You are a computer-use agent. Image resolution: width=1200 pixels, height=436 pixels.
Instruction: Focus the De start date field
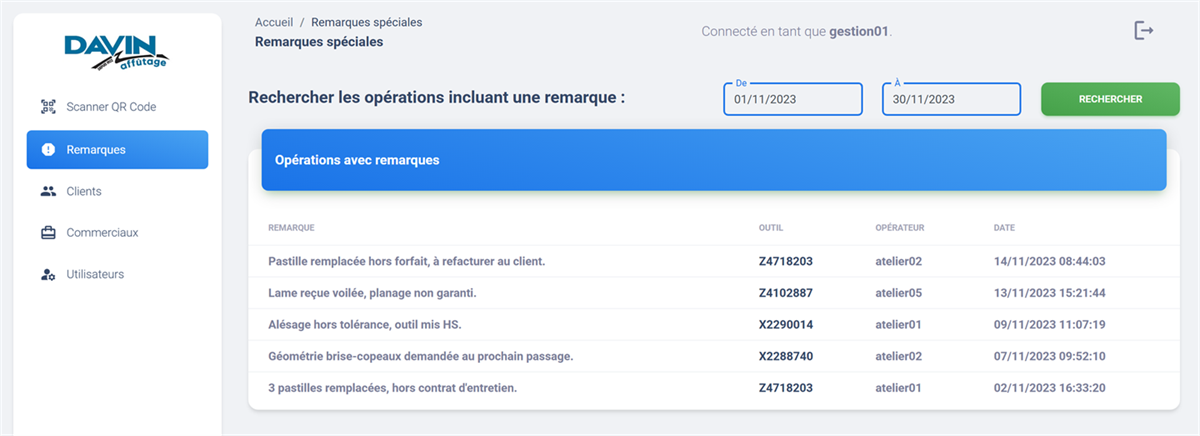(793, 99)
